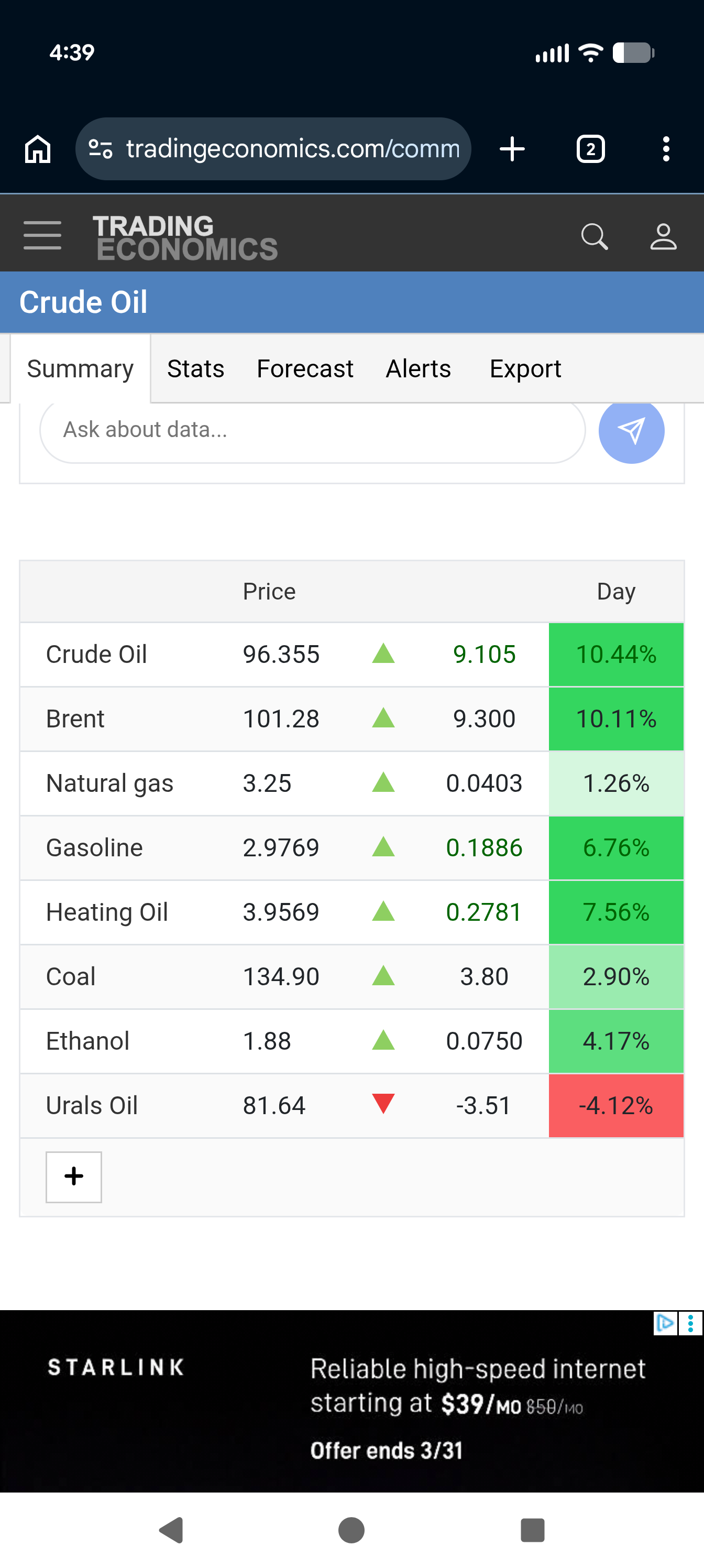Click the Urals Oil row link
Screen dimensions: 704x1568
(x=92, y=1105)
